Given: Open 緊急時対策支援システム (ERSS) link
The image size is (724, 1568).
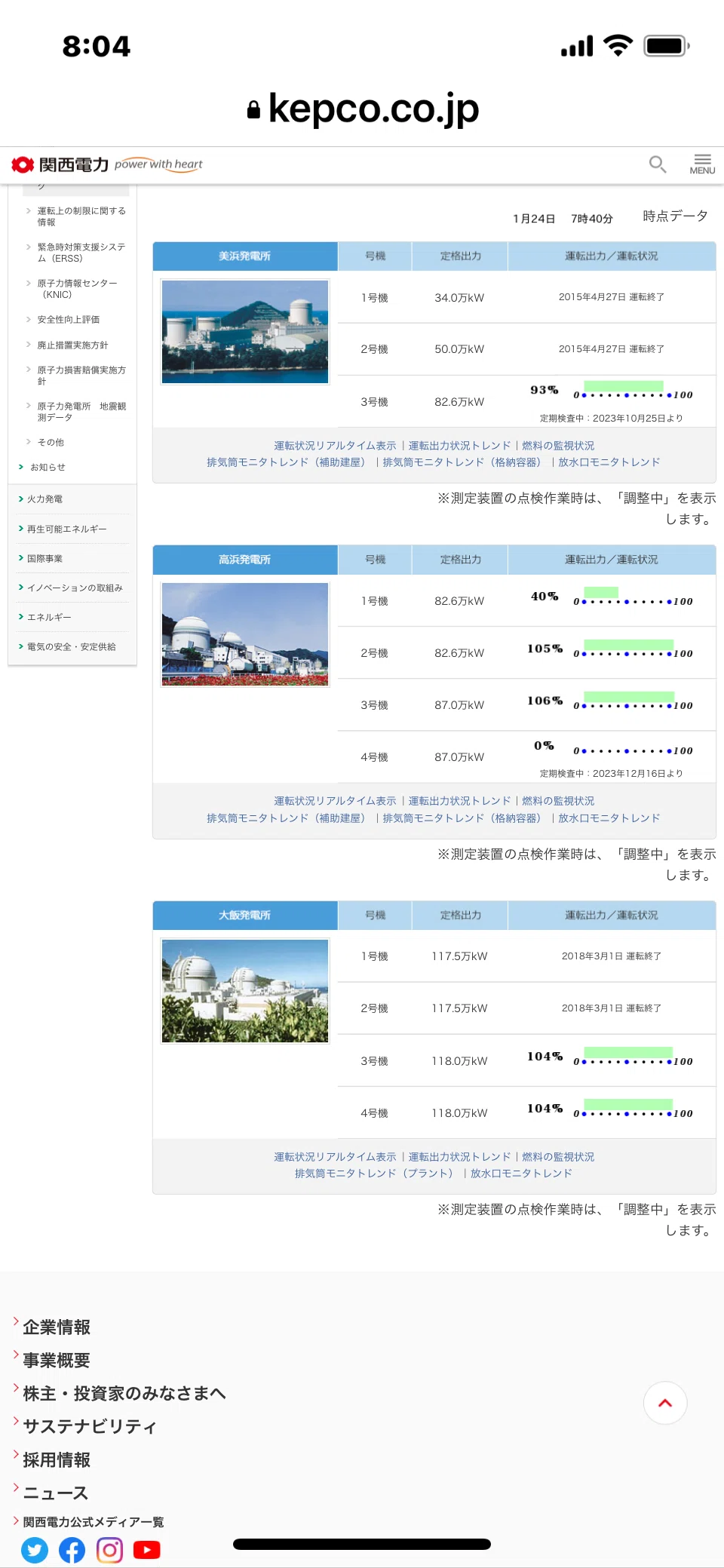Looking at the screenshot, I should 81,253.
